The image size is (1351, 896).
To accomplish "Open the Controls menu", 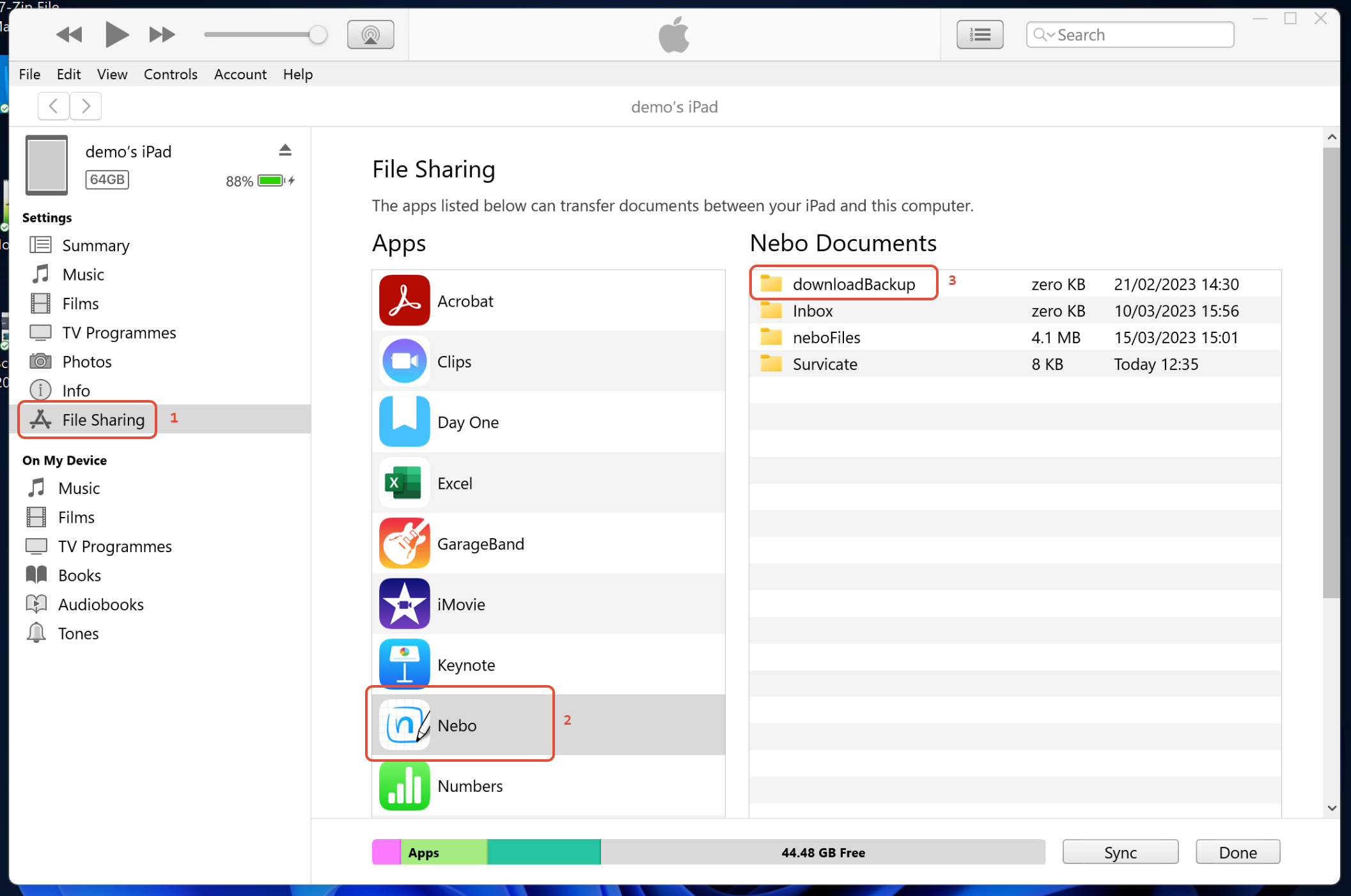I will [170, 74].
